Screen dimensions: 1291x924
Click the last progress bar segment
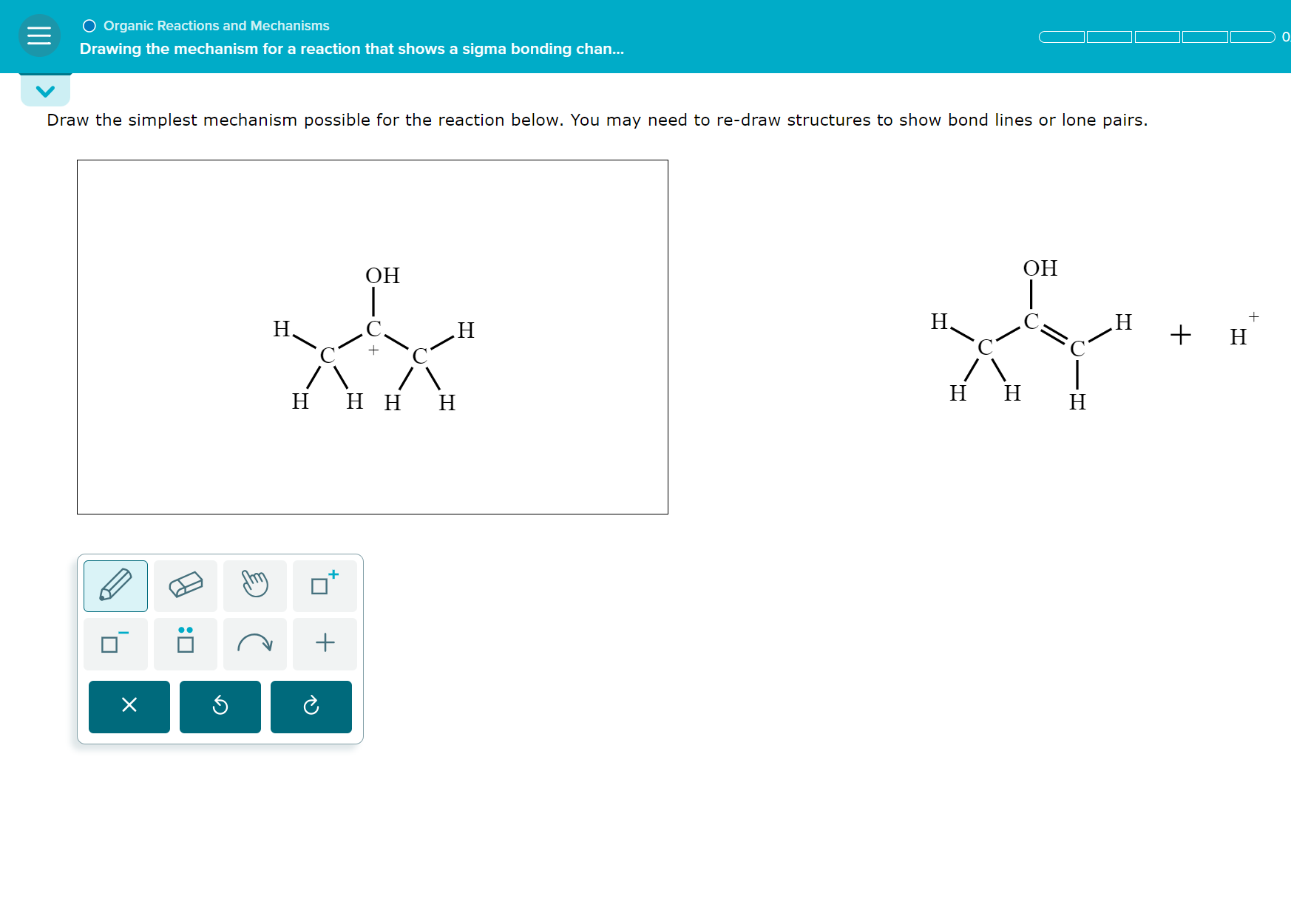(x=1251, y=36)
